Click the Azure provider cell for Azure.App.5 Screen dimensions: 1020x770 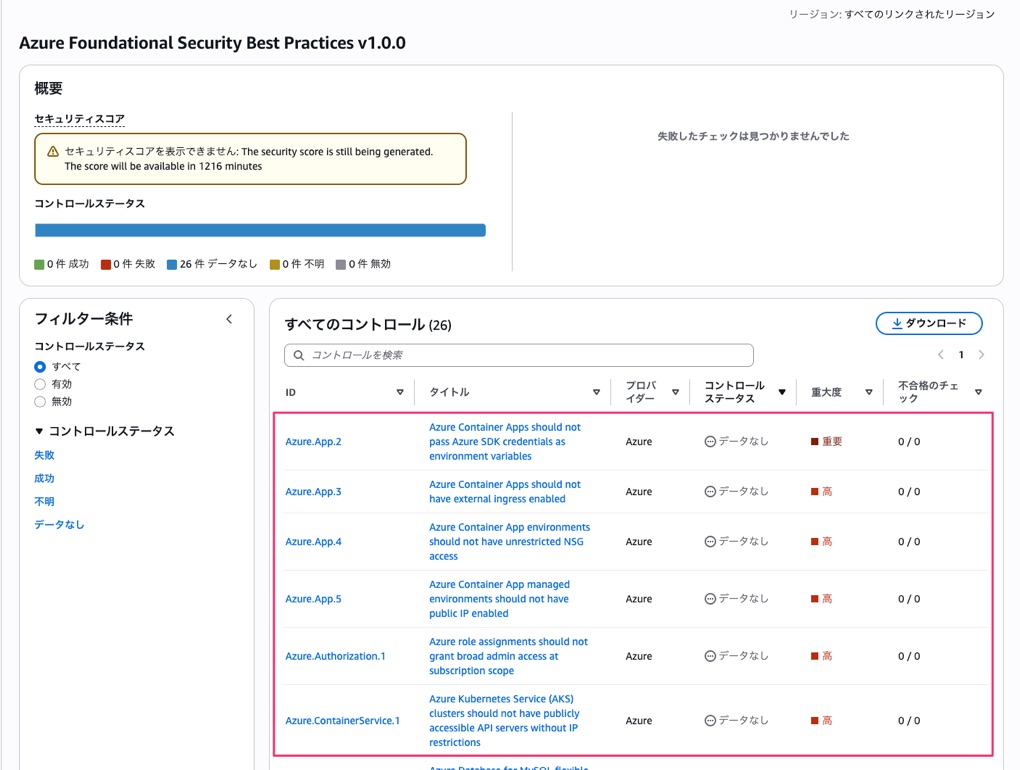(x=639, y=599)
